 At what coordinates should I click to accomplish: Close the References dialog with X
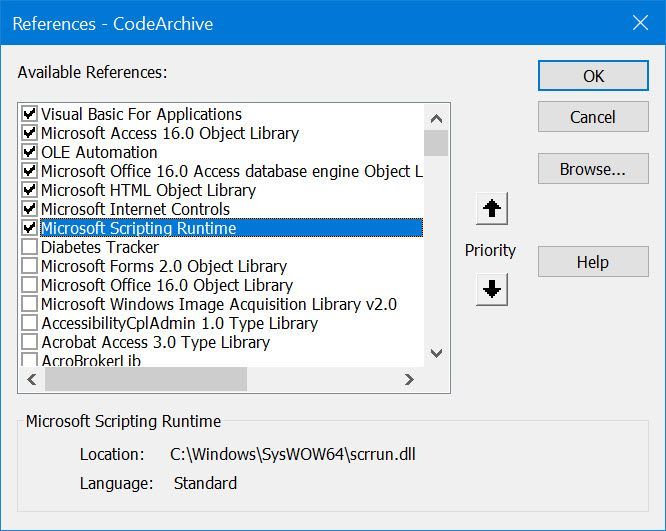point(640,23)
